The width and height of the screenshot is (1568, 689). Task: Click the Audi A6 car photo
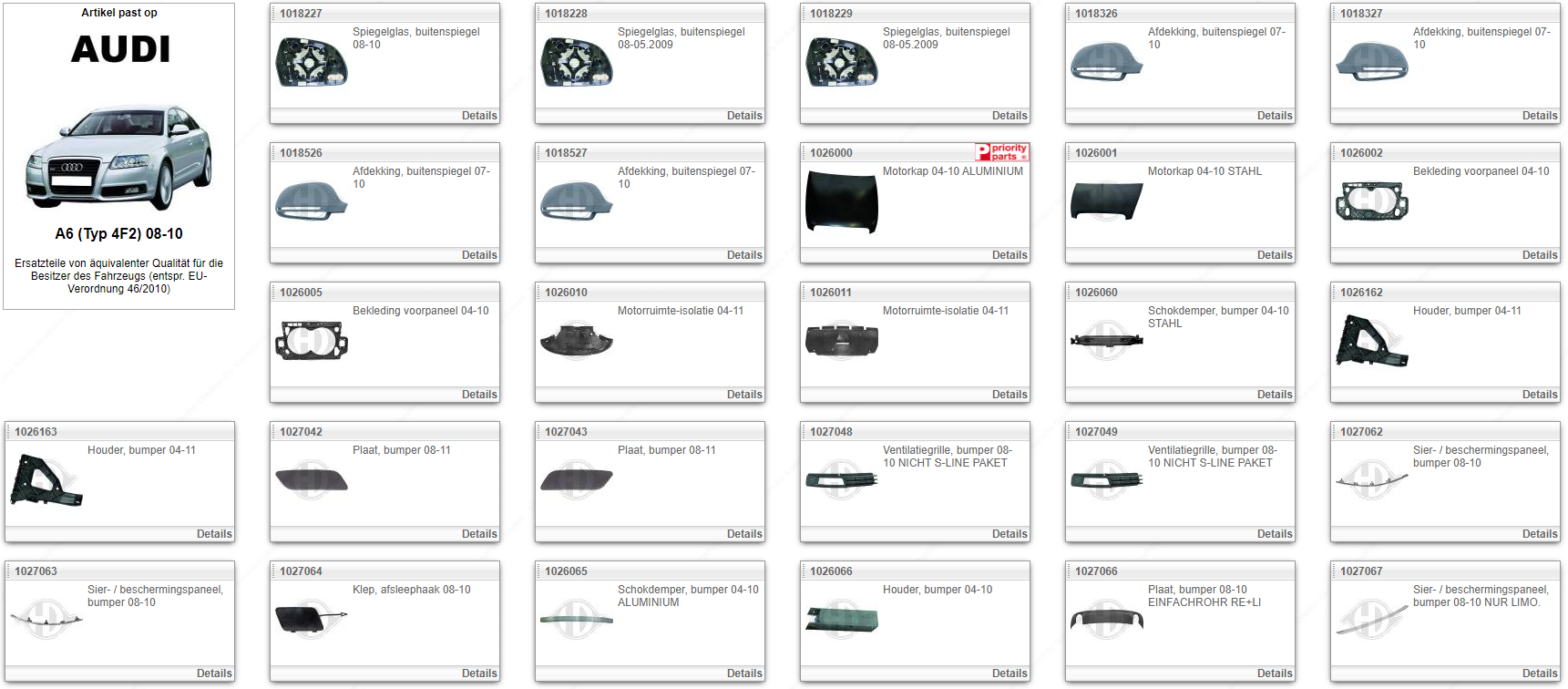pos(118,159)
